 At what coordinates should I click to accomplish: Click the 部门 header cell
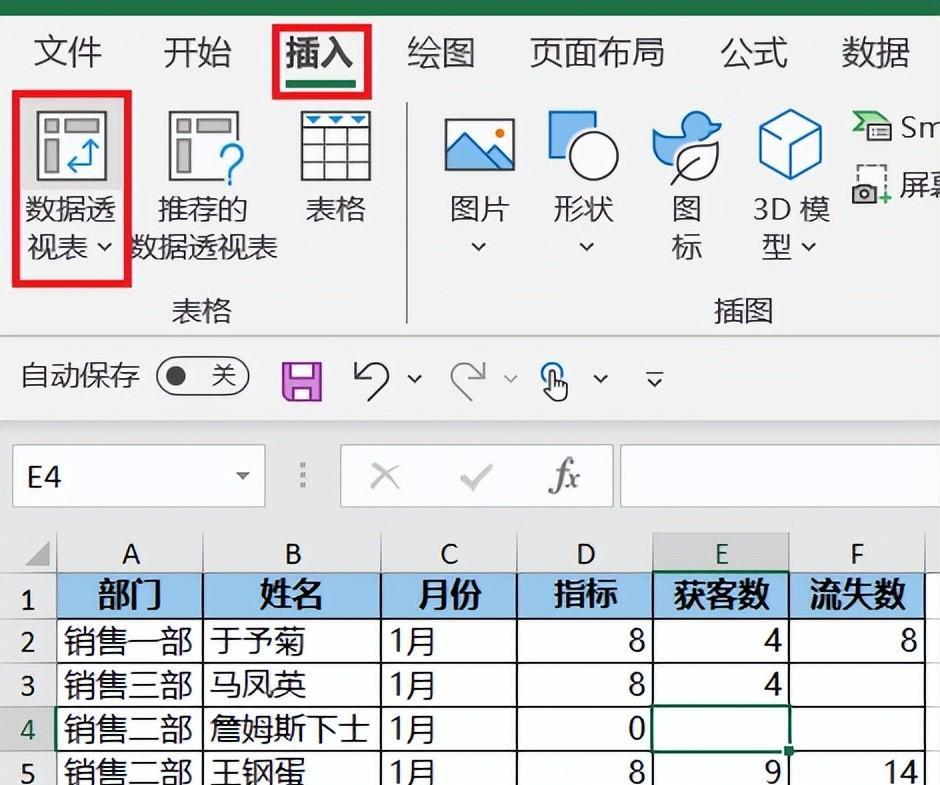click(x=130, y=595)
